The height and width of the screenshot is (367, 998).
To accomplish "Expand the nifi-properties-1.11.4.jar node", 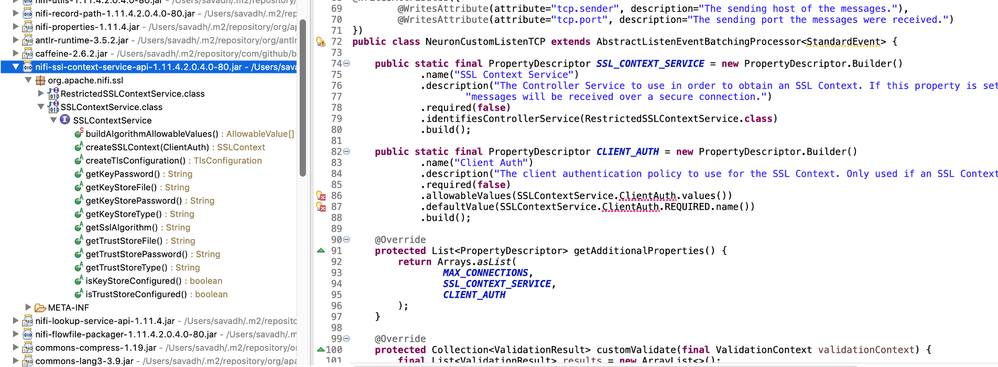I will (x=16, y=26).
